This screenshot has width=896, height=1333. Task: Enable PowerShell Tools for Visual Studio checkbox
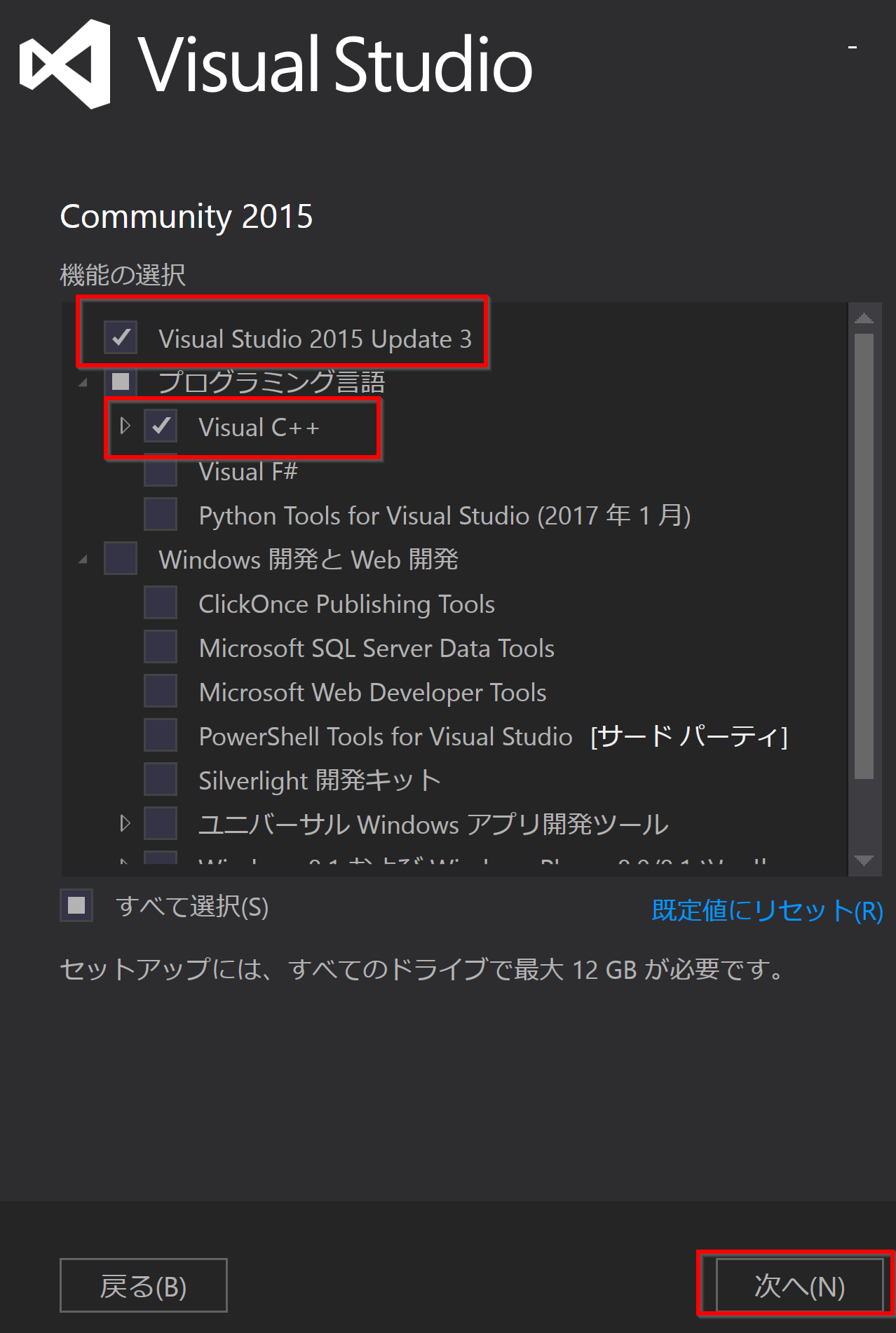click(161, 735)
